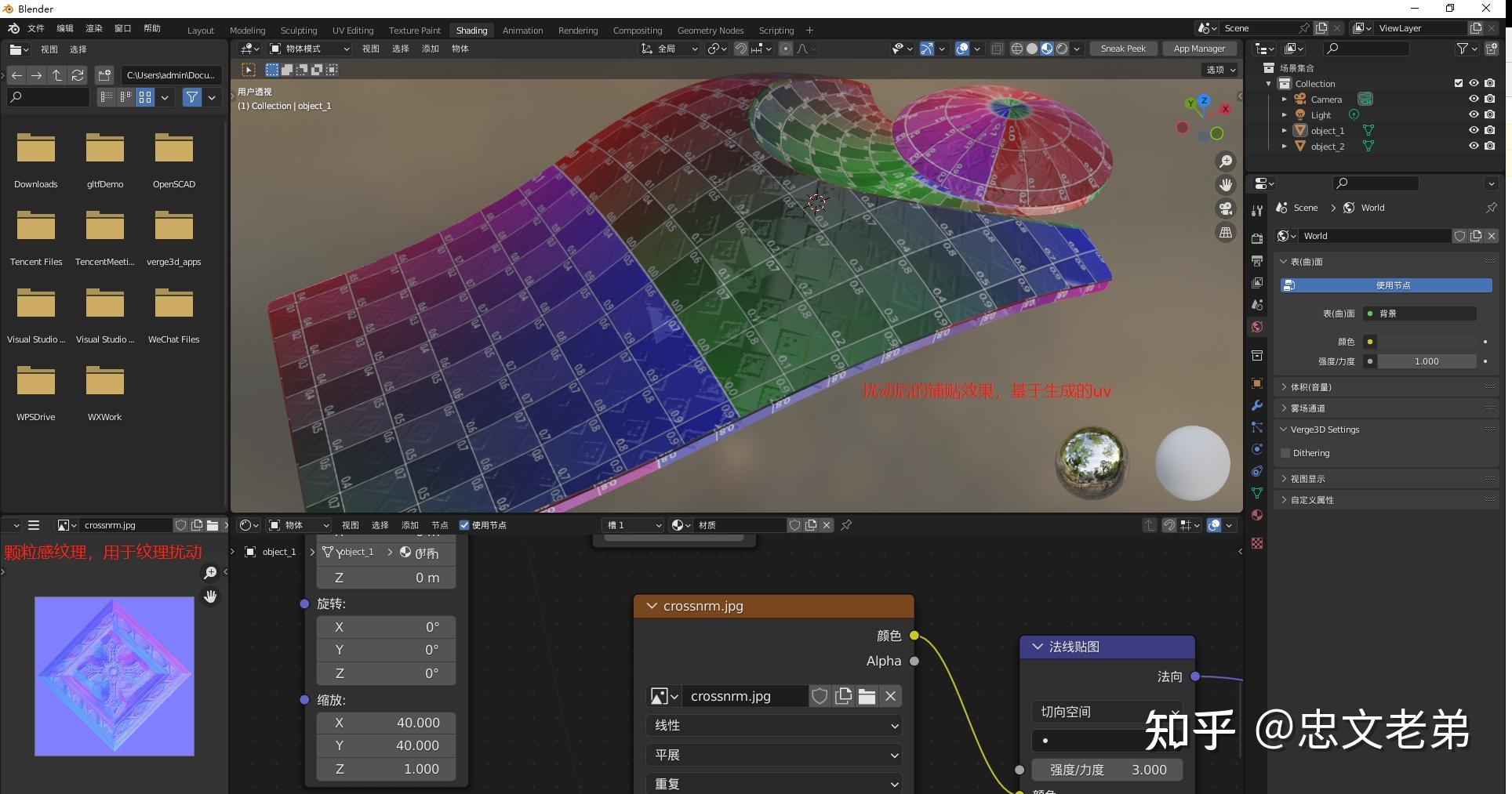Open the World properties tab icon
Image resolution: width=1512 pixels, height=794 pixels.
coord(1257,327)
